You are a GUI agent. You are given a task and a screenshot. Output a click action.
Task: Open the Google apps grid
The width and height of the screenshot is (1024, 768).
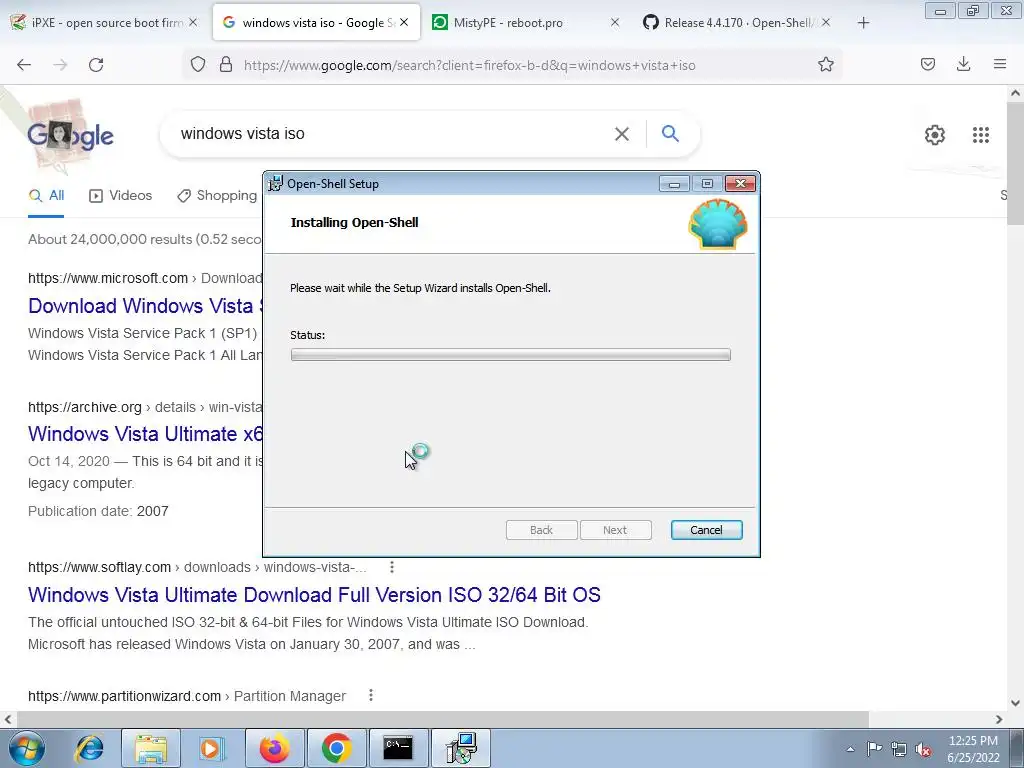tap(981, 135)
